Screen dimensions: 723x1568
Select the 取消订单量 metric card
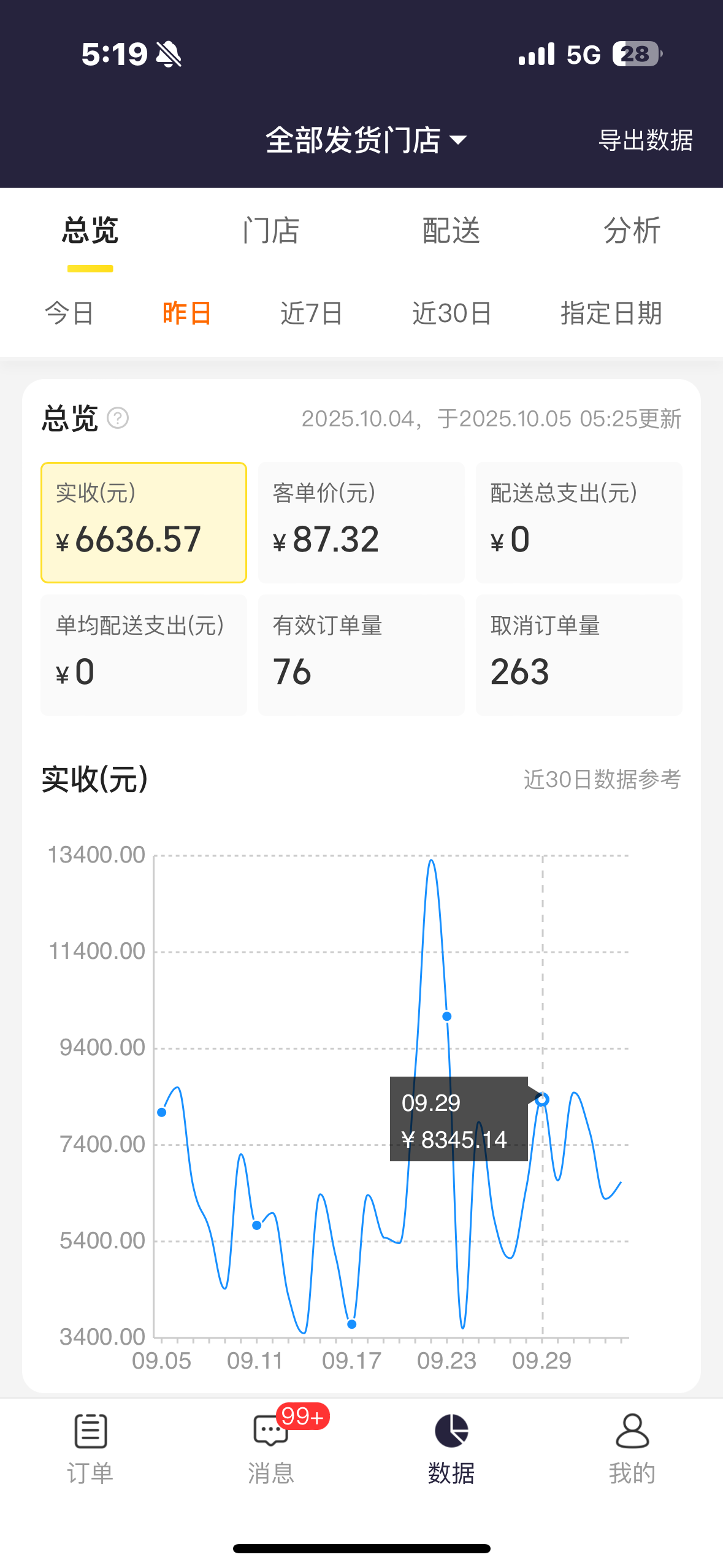[578, 655]
